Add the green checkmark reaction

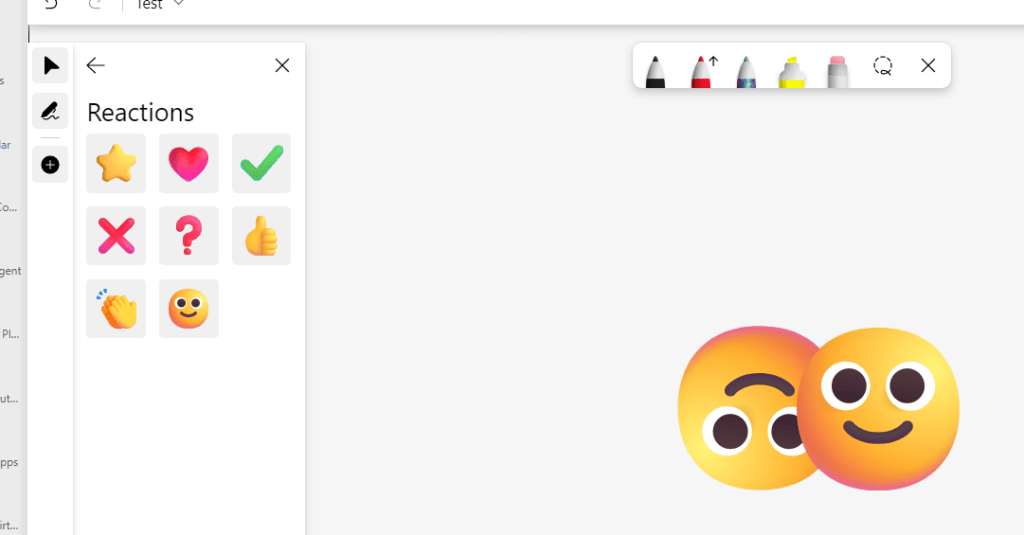coord(261,163)
